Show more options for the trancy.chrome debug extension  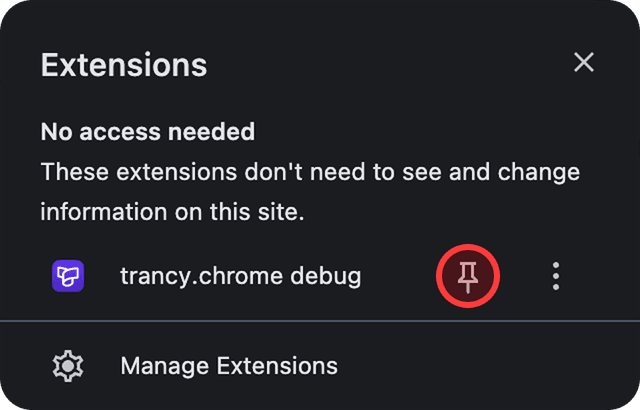[556, 276]
